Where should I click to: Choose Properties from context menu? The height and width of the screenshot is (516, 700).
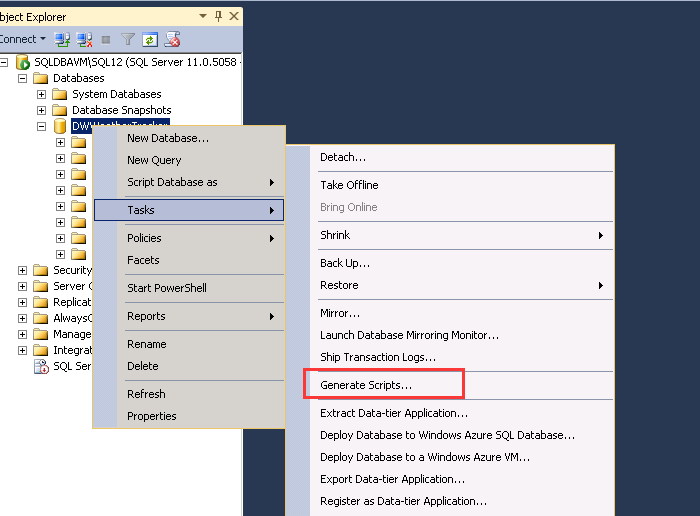tap(189, 416)
